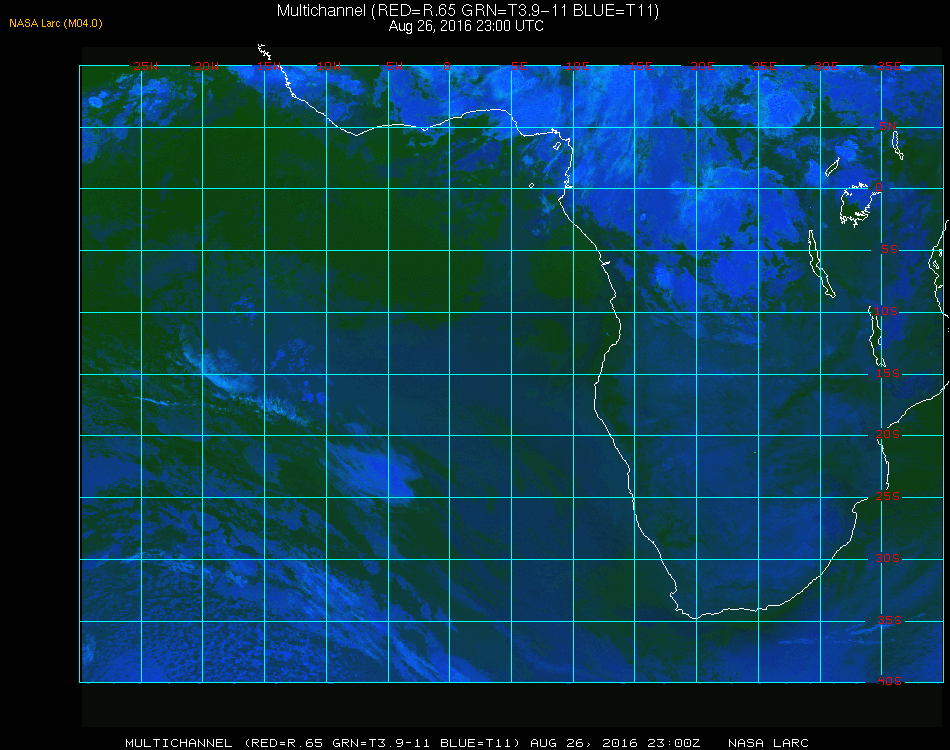This screenshot has height=750, width=950.
Task: Click the 40S latitude label
Action: click(889, 681)
